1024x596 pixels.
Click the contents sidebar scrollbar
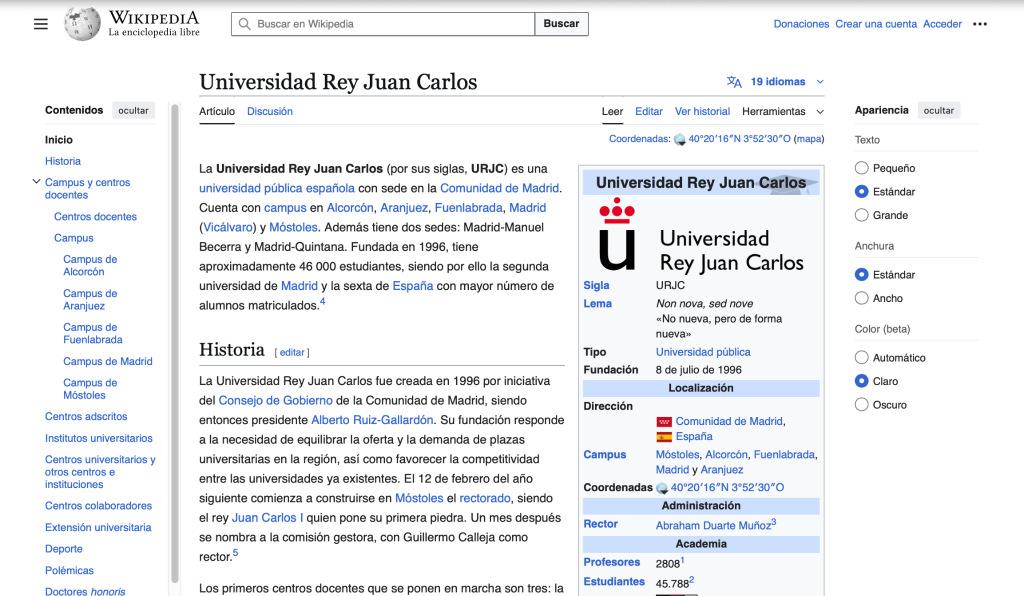click(x=174, y=343)
